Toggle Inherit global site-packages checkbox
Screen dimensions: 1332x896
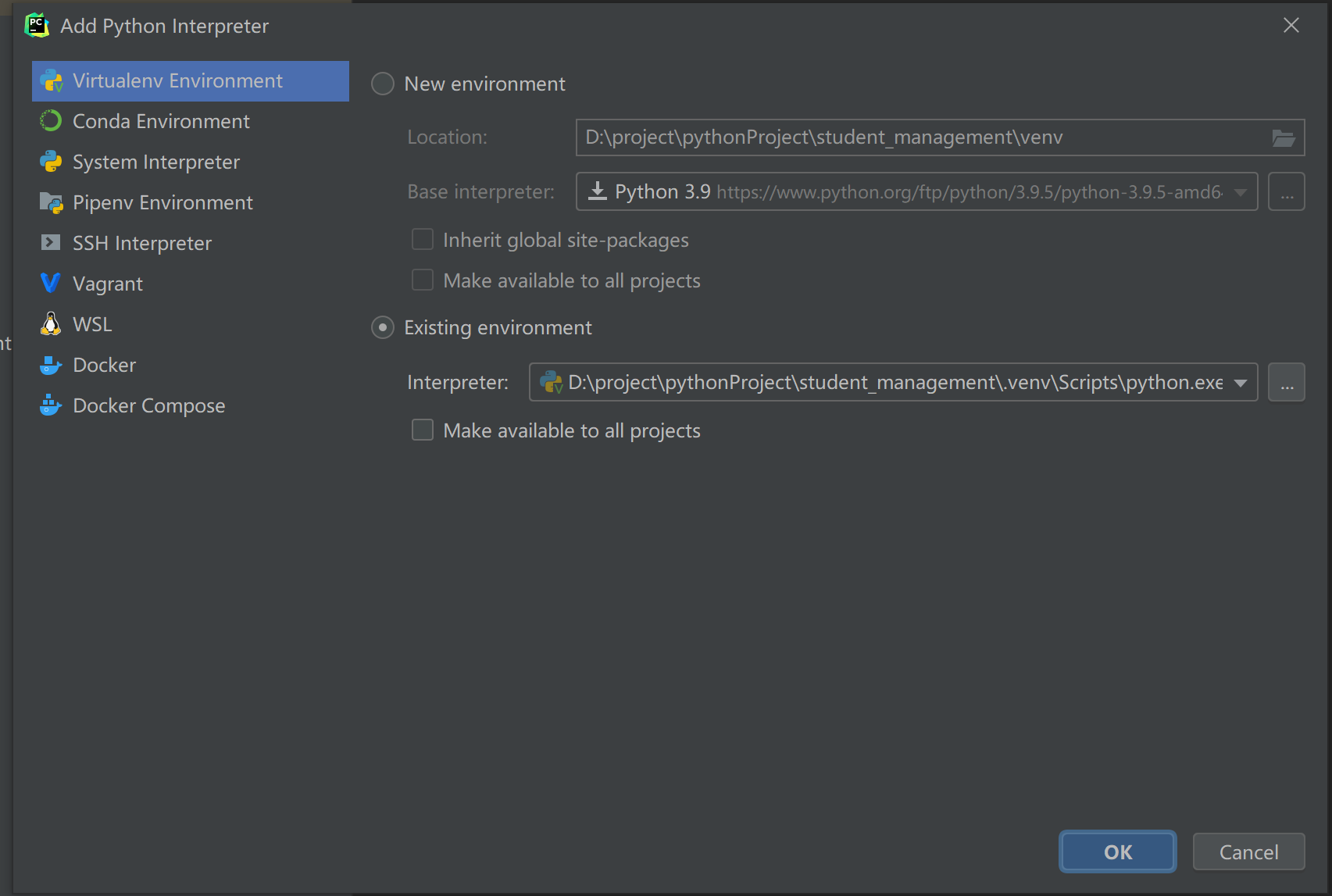[x=423, y=240]
